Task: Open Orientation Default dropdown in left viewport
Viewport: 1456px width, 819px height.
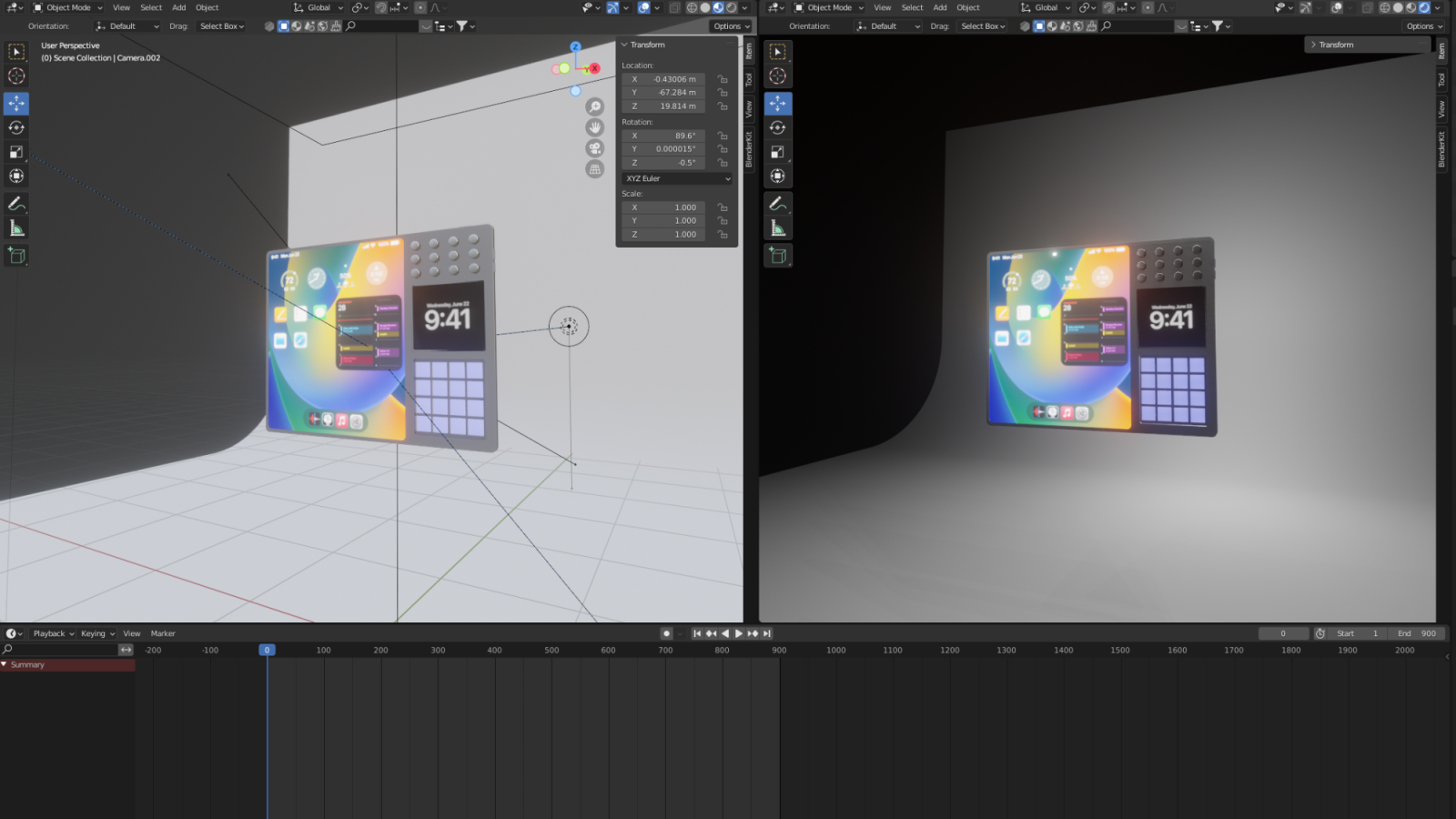Action: [x=127, y=26]
